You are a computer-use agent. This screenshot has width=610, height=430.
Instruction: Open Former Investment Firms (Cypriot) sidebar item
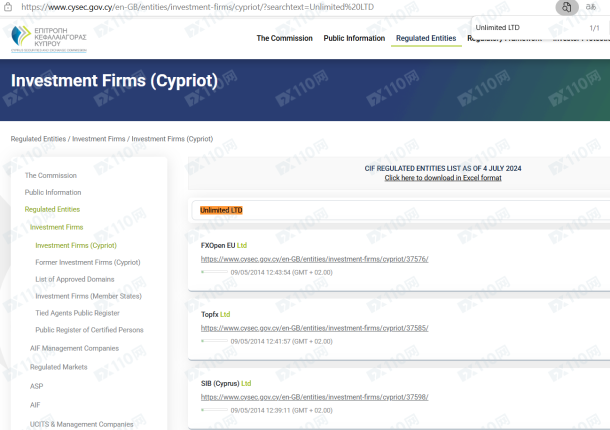(x=88, y=262)
